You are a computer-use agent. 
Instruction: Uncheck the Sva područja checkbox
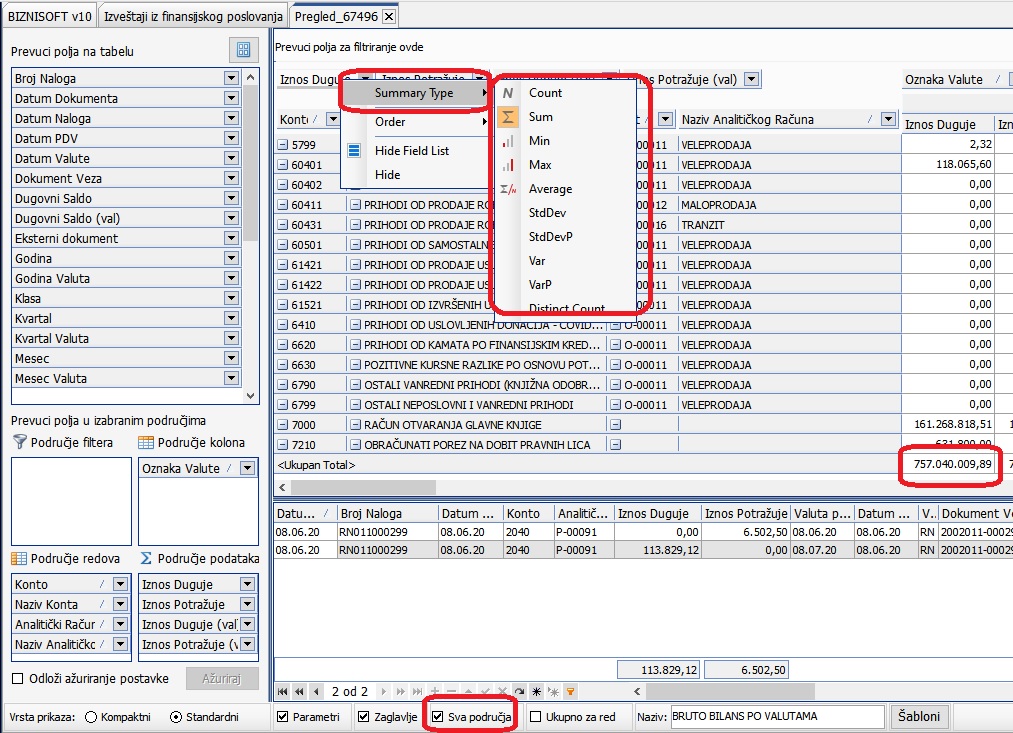(x=437, y=717)
